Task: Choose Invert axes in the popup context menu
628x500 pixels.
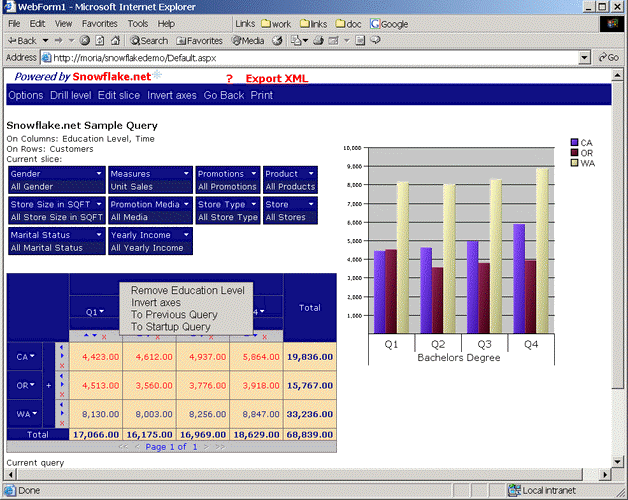Action: 156,302
